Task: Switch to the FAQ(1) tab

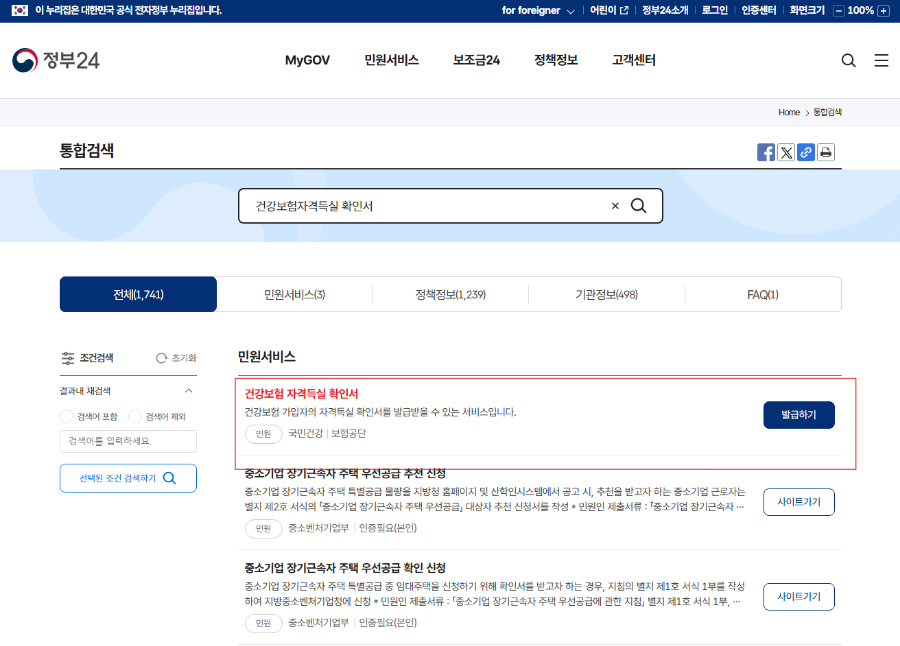Action: [763, 294]
